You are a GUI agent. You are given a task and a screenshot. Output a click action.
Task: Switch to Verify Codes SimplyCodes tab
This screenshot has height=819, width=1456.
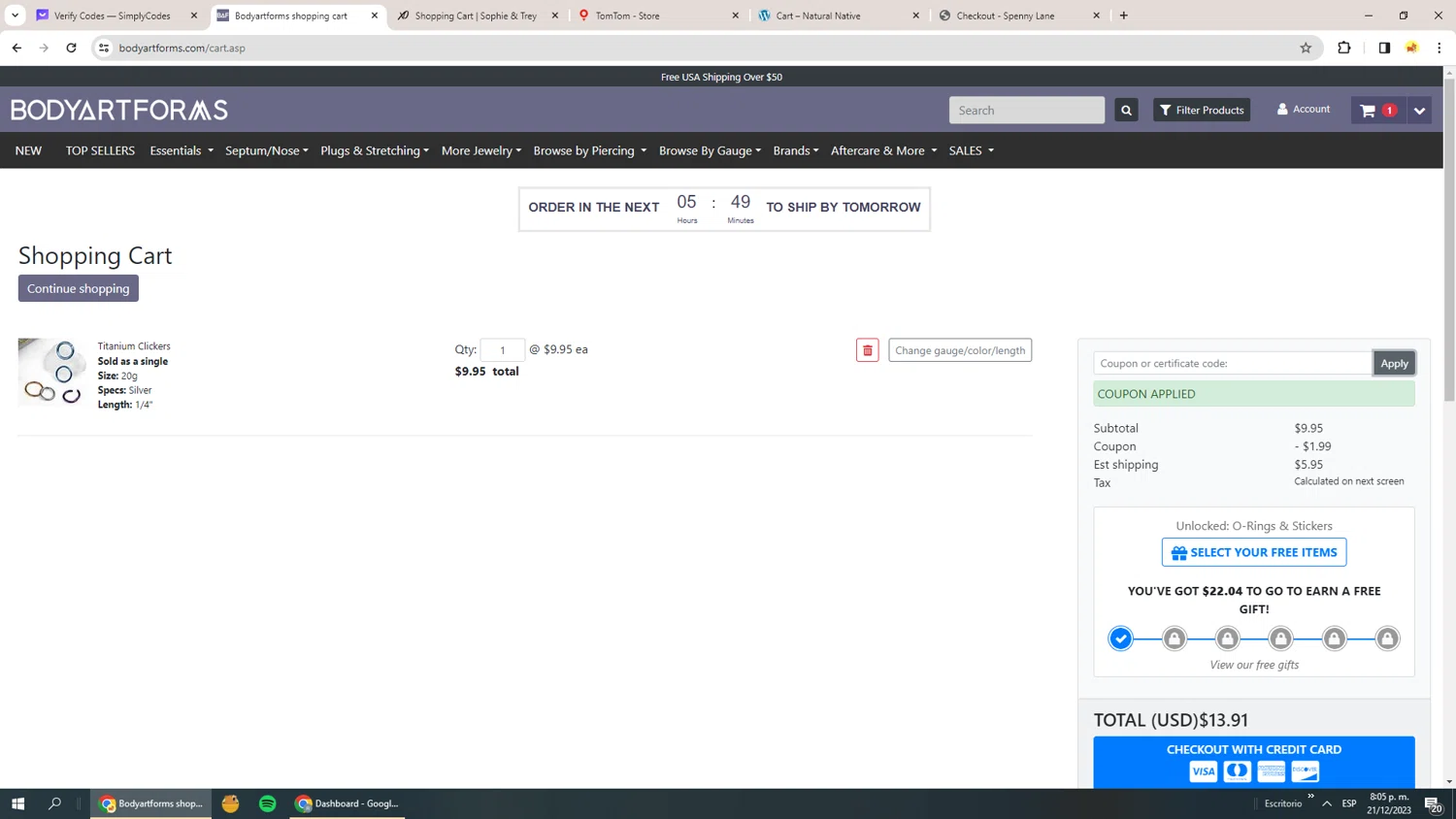pos(114,16)
